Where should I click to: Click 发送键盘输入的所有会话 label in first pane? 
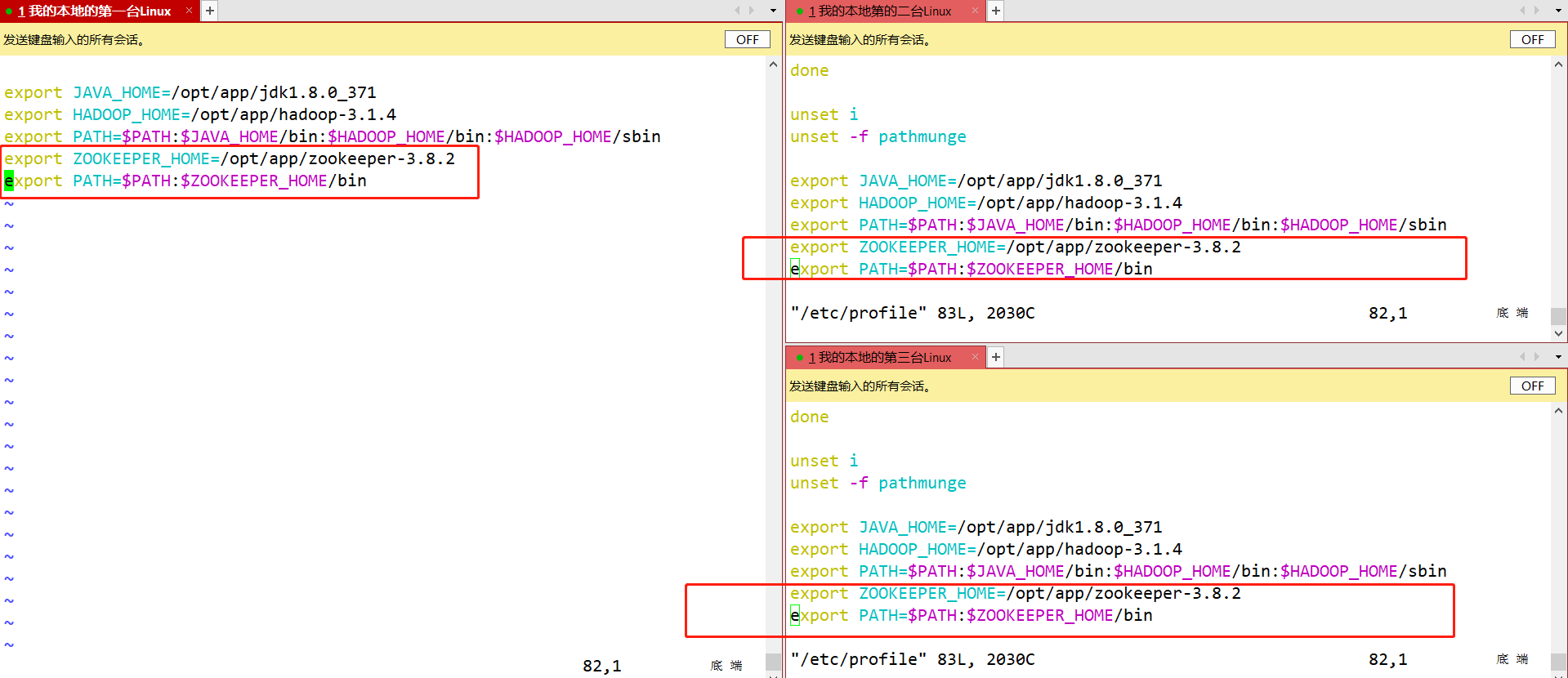[74, 39]
